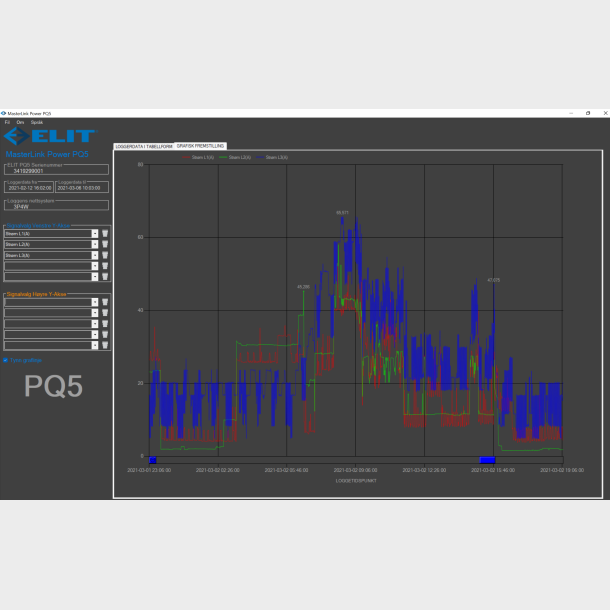Open the Språk menu
Screen dimensions: 610x610
click(x=37, y=122)
